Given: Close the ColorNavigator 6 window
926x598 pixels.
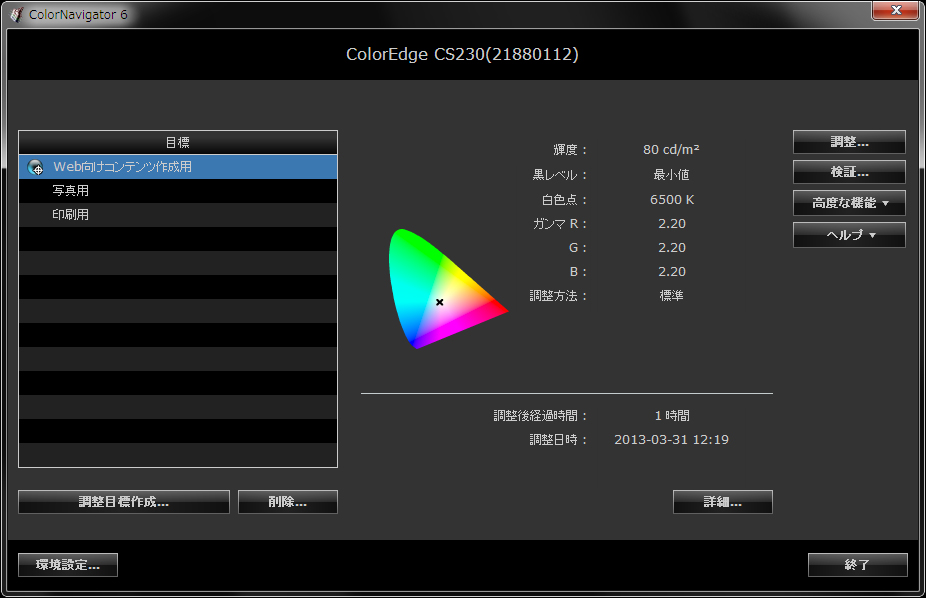Looking at the screenshot, I should tap(896, 10).
